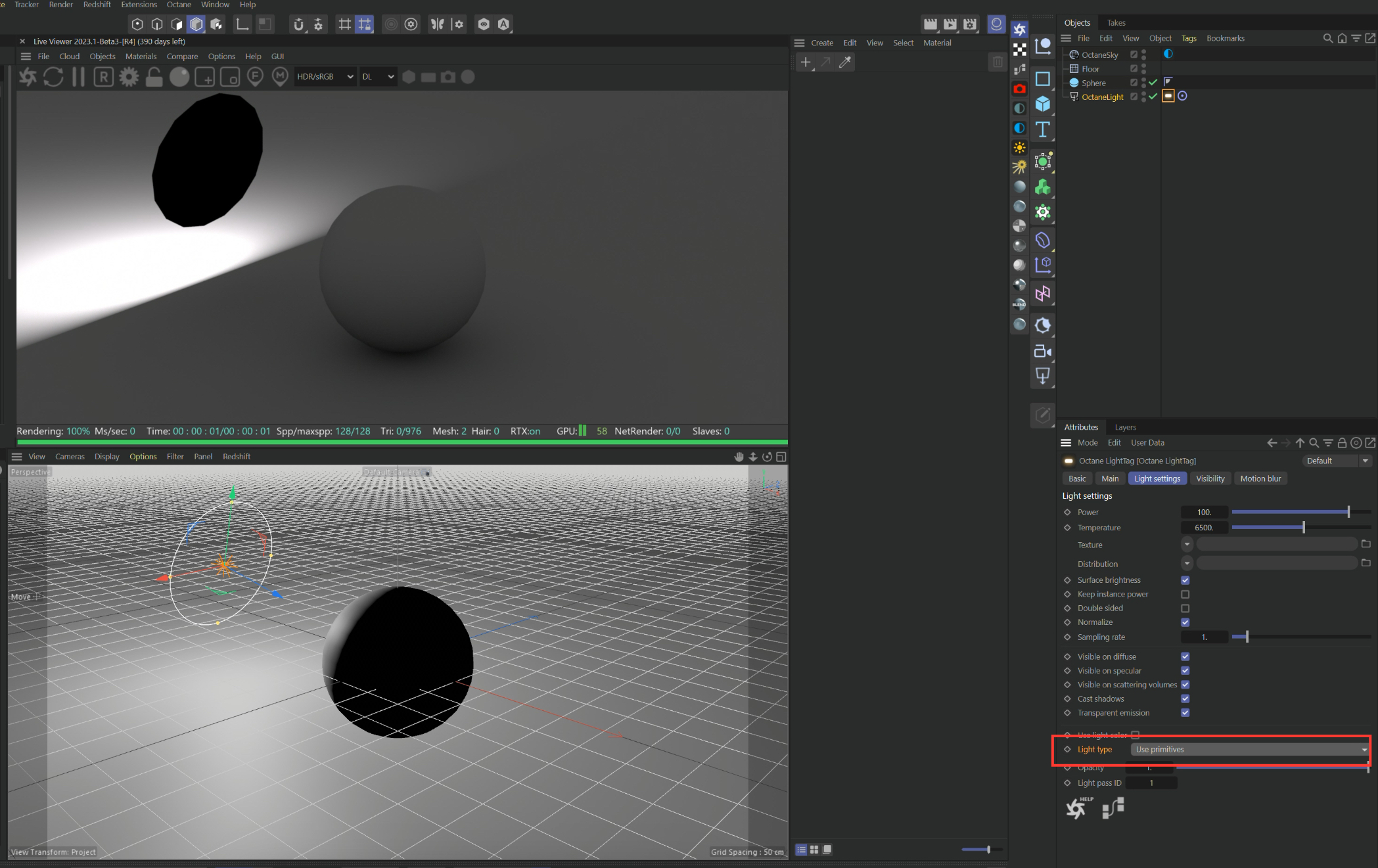Click the clay mode sphere icon
This screenshot has height=868, width=1378.
click(179, 77)
